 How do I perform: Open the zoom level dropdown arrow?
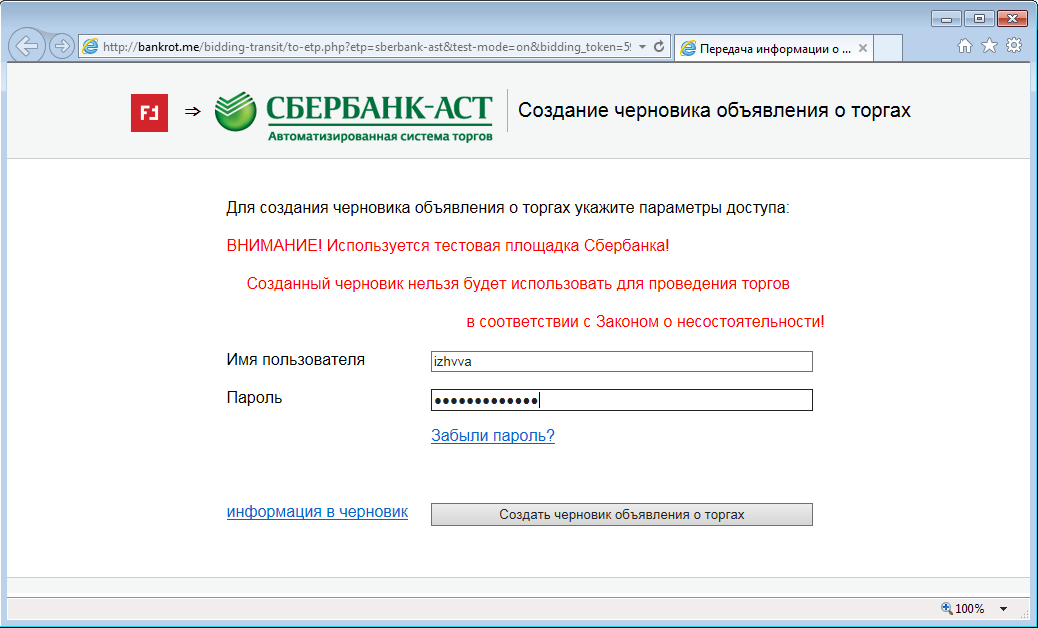click(x=1003, y=609)
